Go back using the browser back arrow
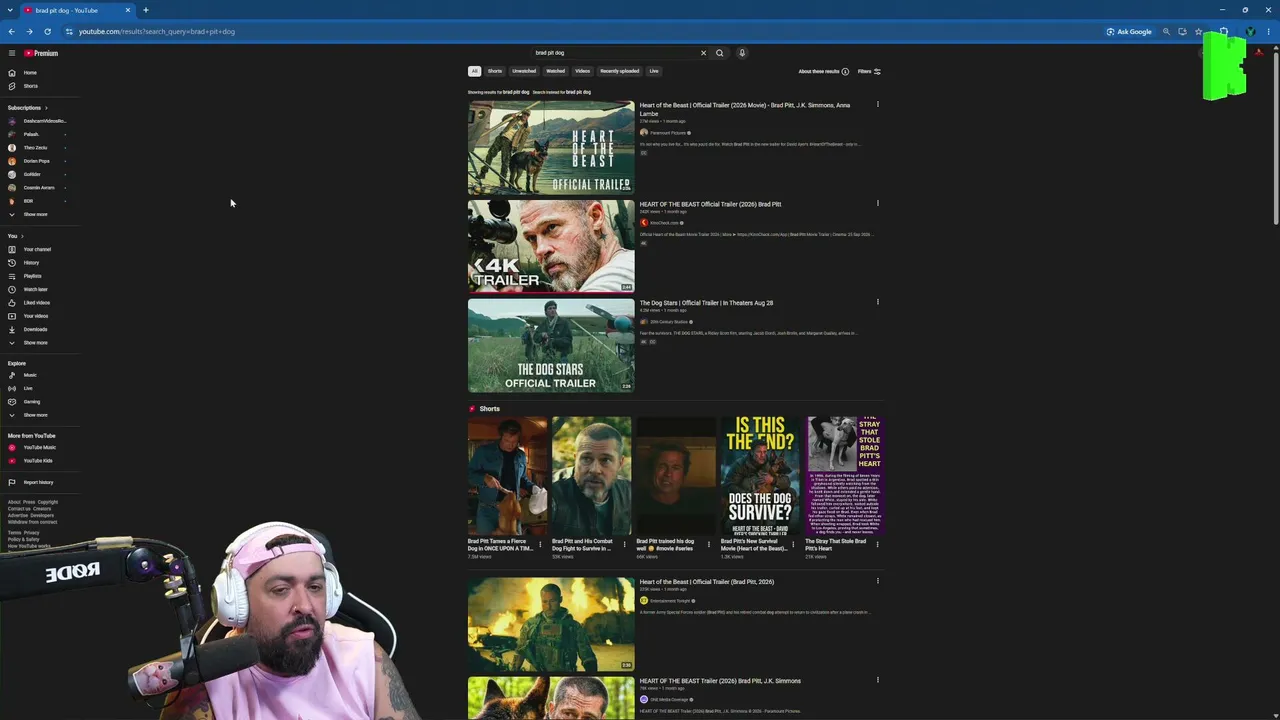 [x=12, y=31]
